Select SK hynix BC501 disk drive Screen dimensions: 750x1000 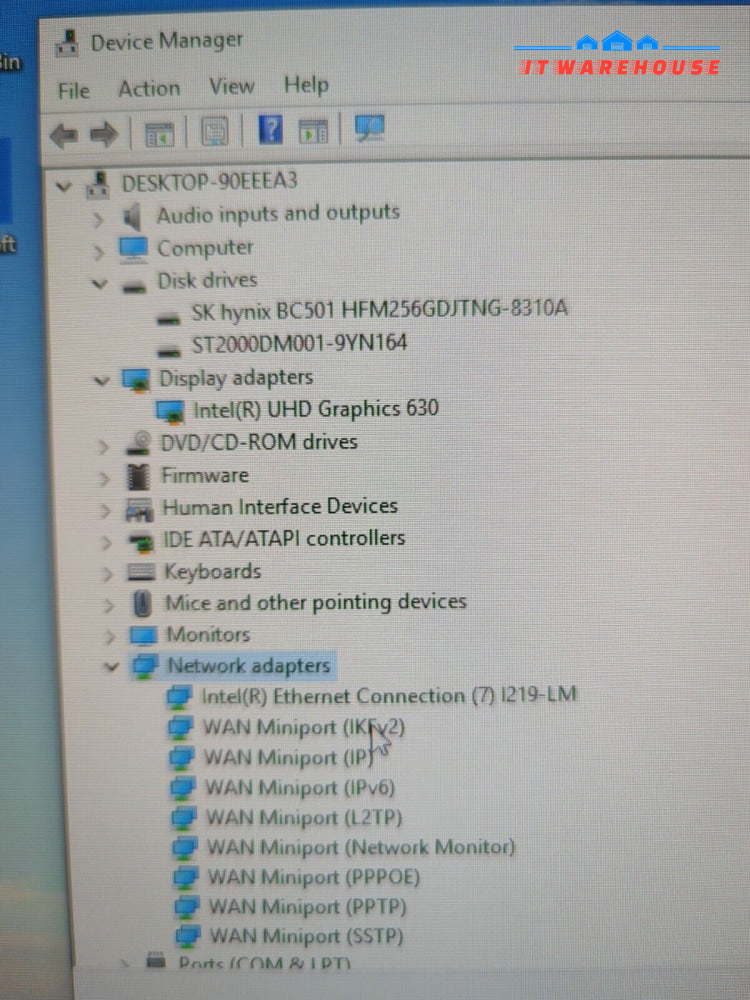pos(378,309)
